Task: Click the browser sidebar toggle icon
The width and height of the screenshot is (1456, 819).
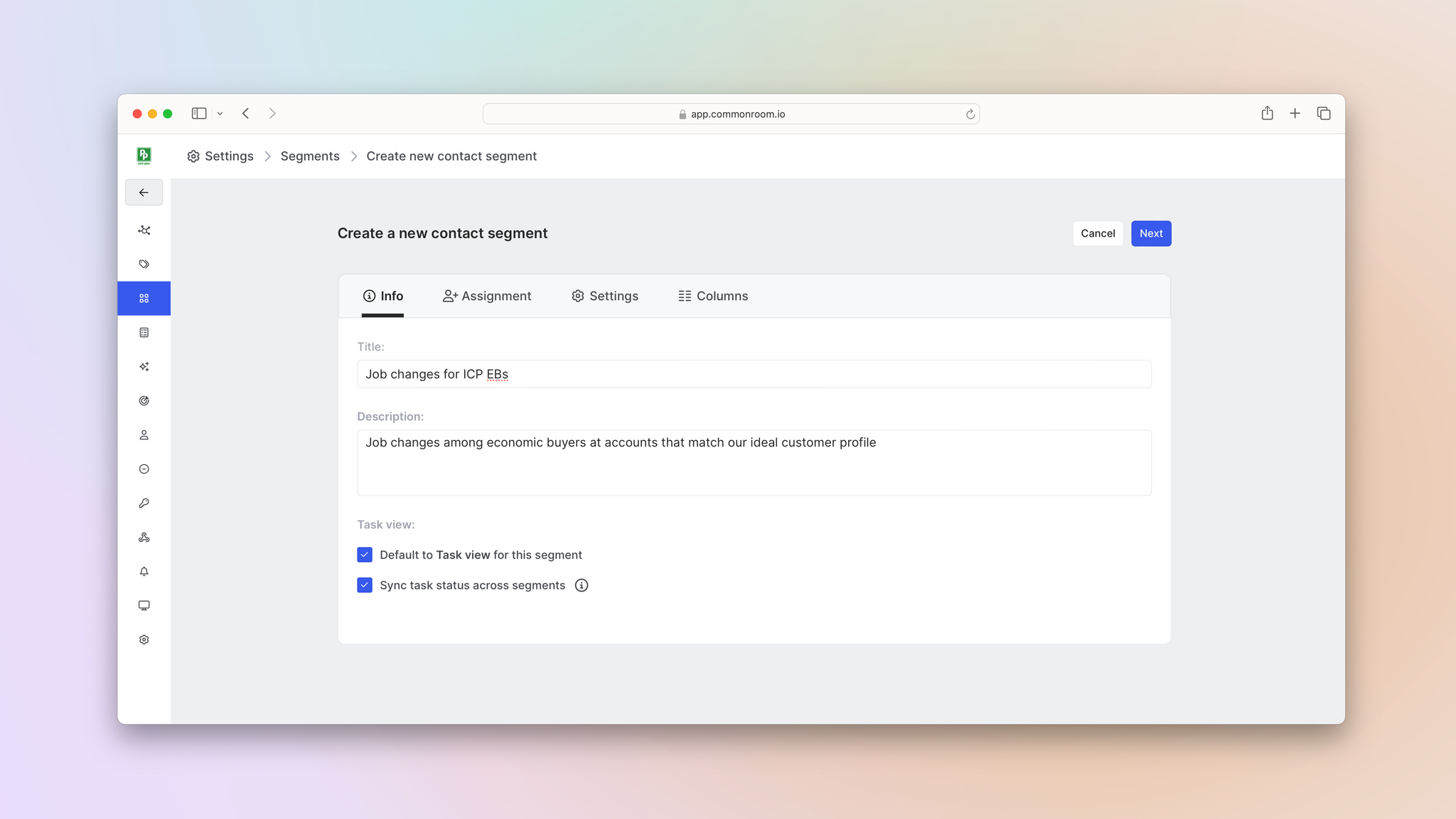Action: tap(199, 114)
